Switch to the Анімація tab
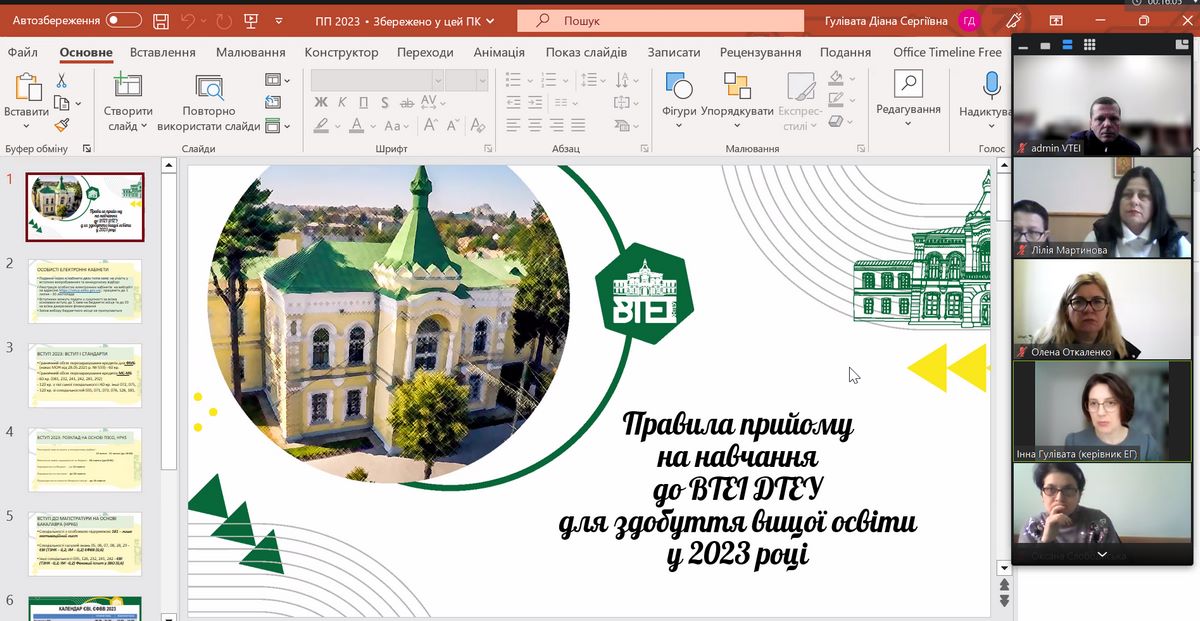 pos(499,52)
